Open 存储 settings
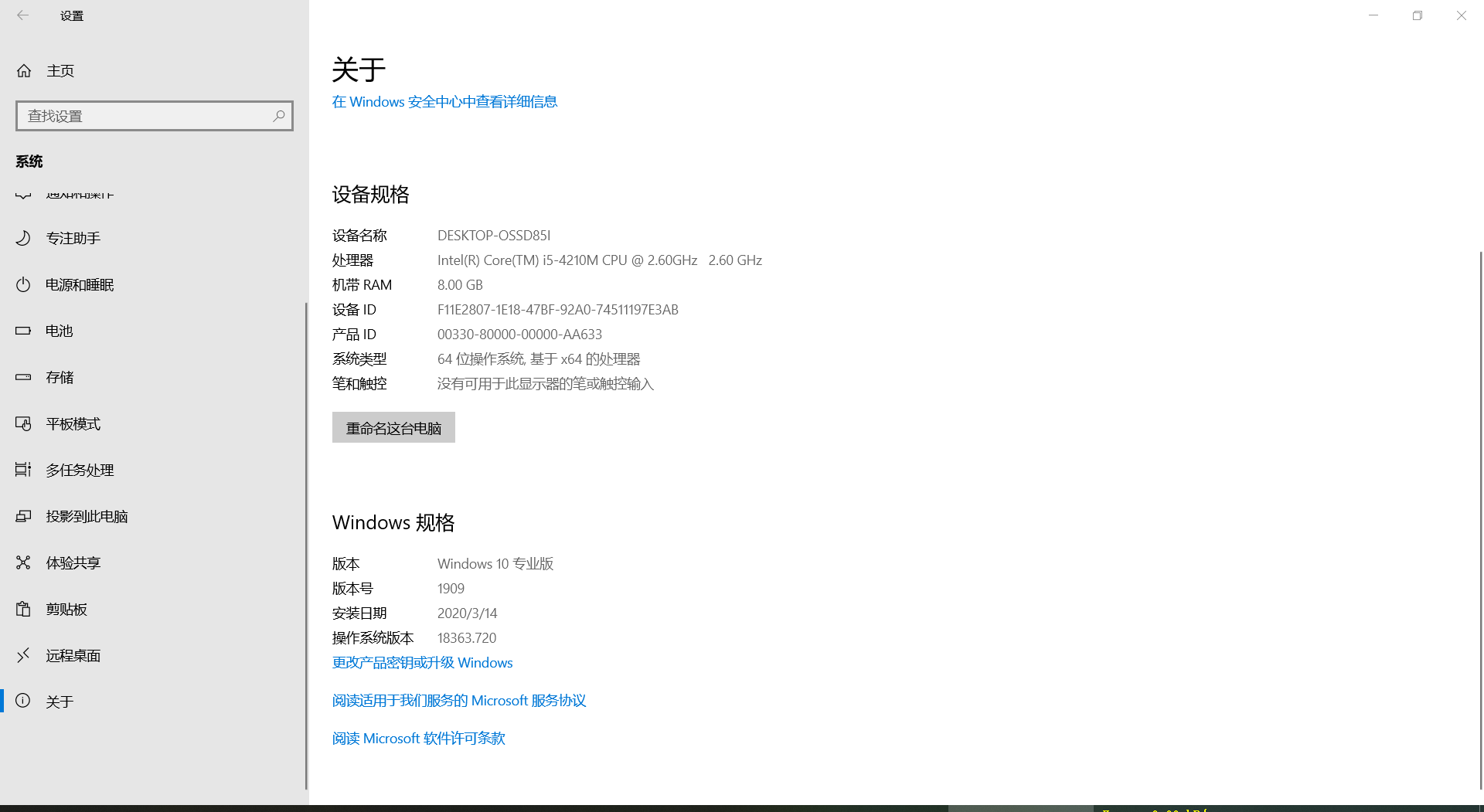This screenshot has width=1484, height=812. (x=60, y=377)
